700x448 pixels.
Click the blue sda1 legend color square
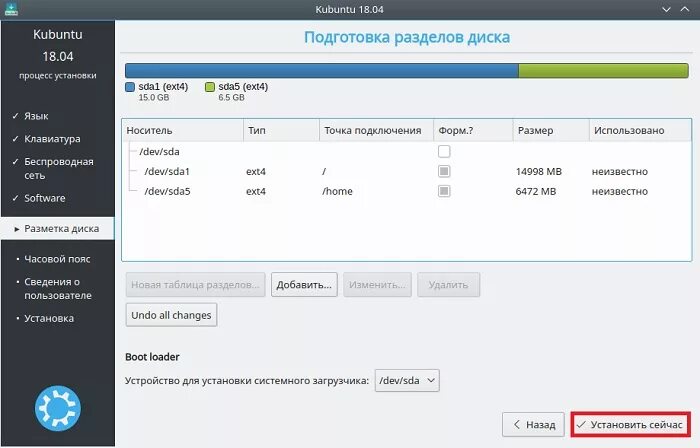(x=130, y=87)
